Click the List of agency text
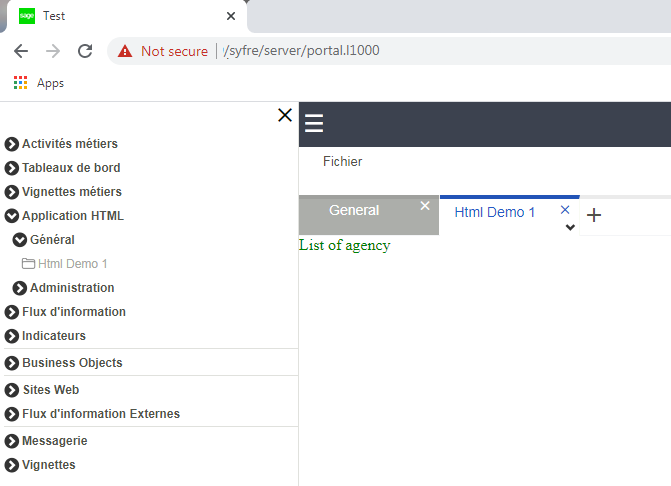Viewport: 671px width, 486px height. pos(344,246)
